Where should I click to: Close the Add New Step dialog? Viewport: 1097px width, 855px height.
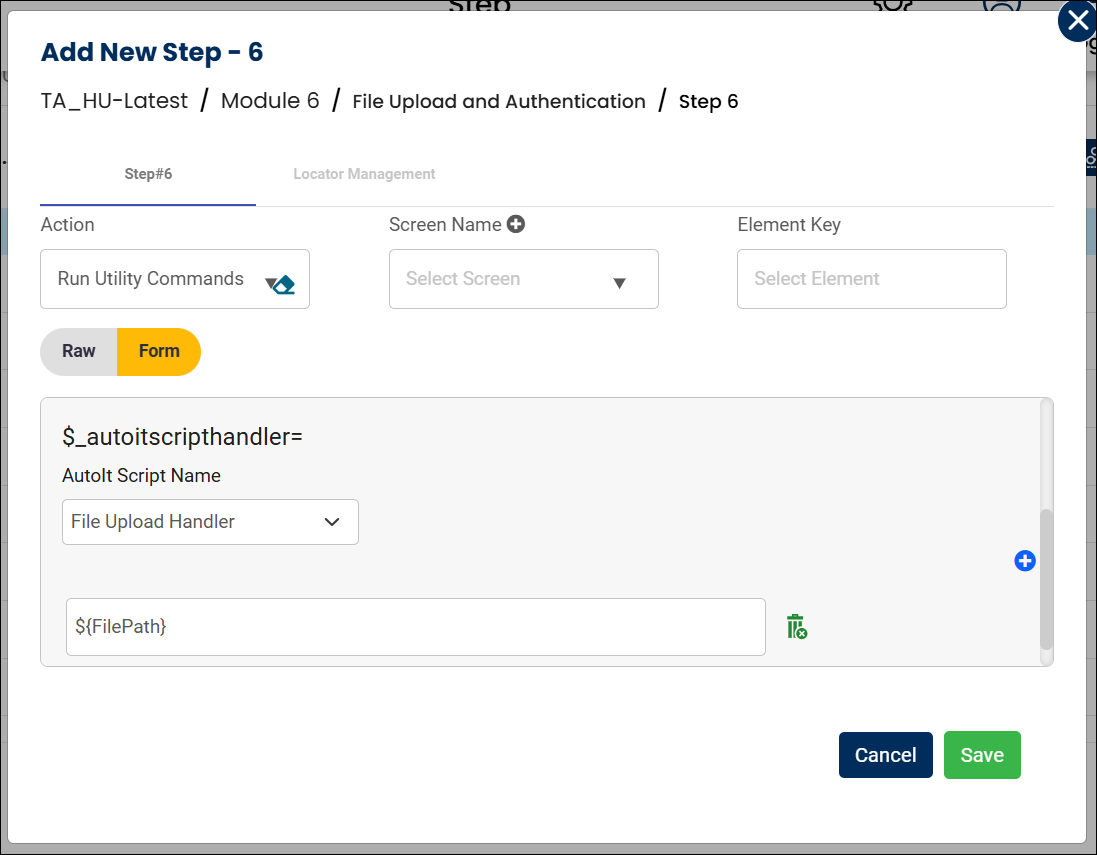point(1077,21)
